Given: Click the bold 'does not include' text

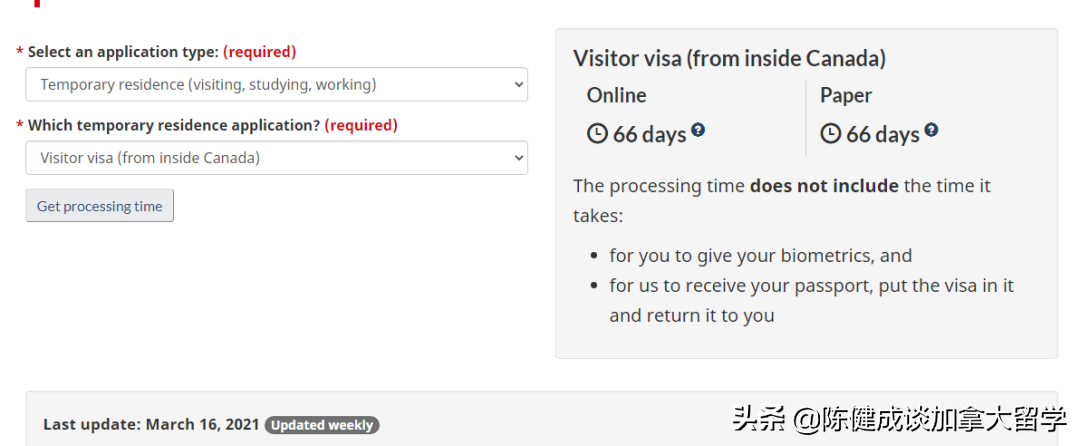Looking at the screenshot, I should (824, 186).
